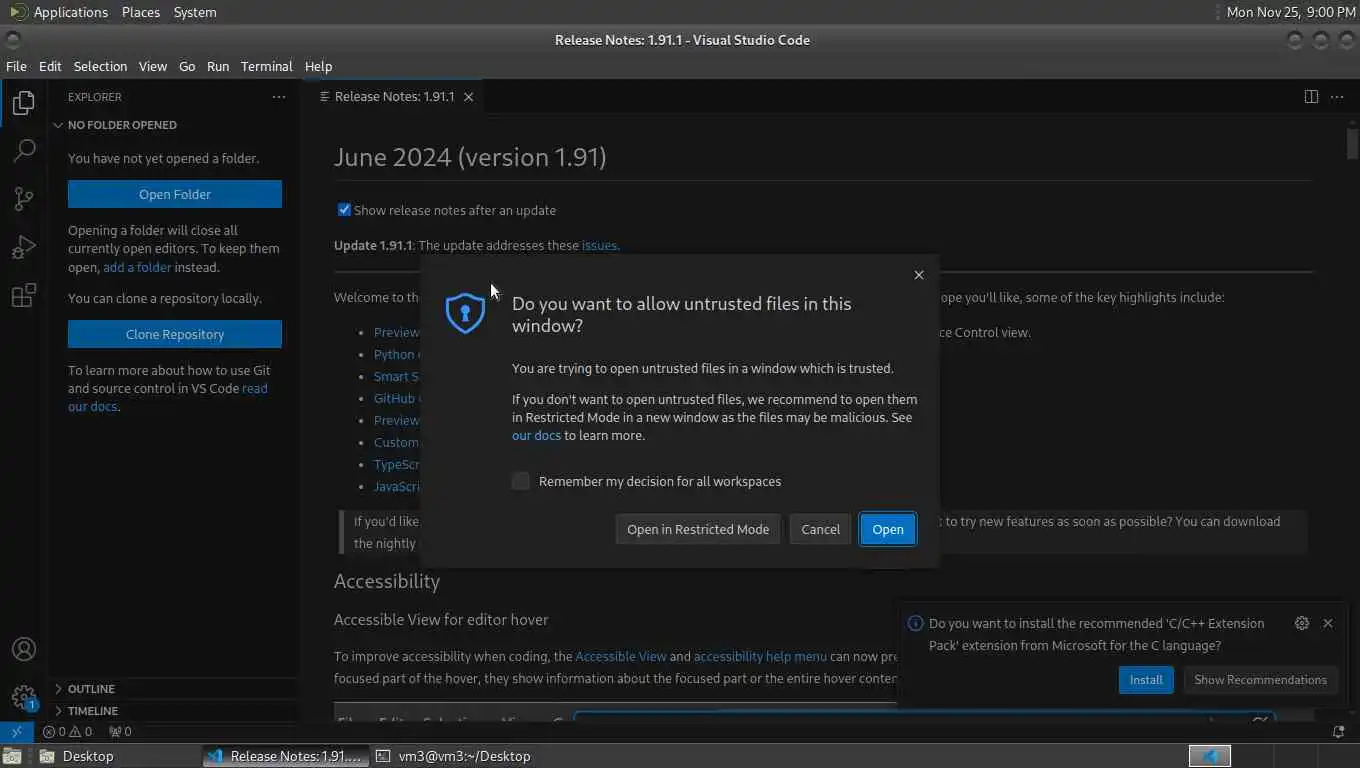Select the Release Notes: 1.91.1 tab

pyautogui.click(x=394, y=97)
